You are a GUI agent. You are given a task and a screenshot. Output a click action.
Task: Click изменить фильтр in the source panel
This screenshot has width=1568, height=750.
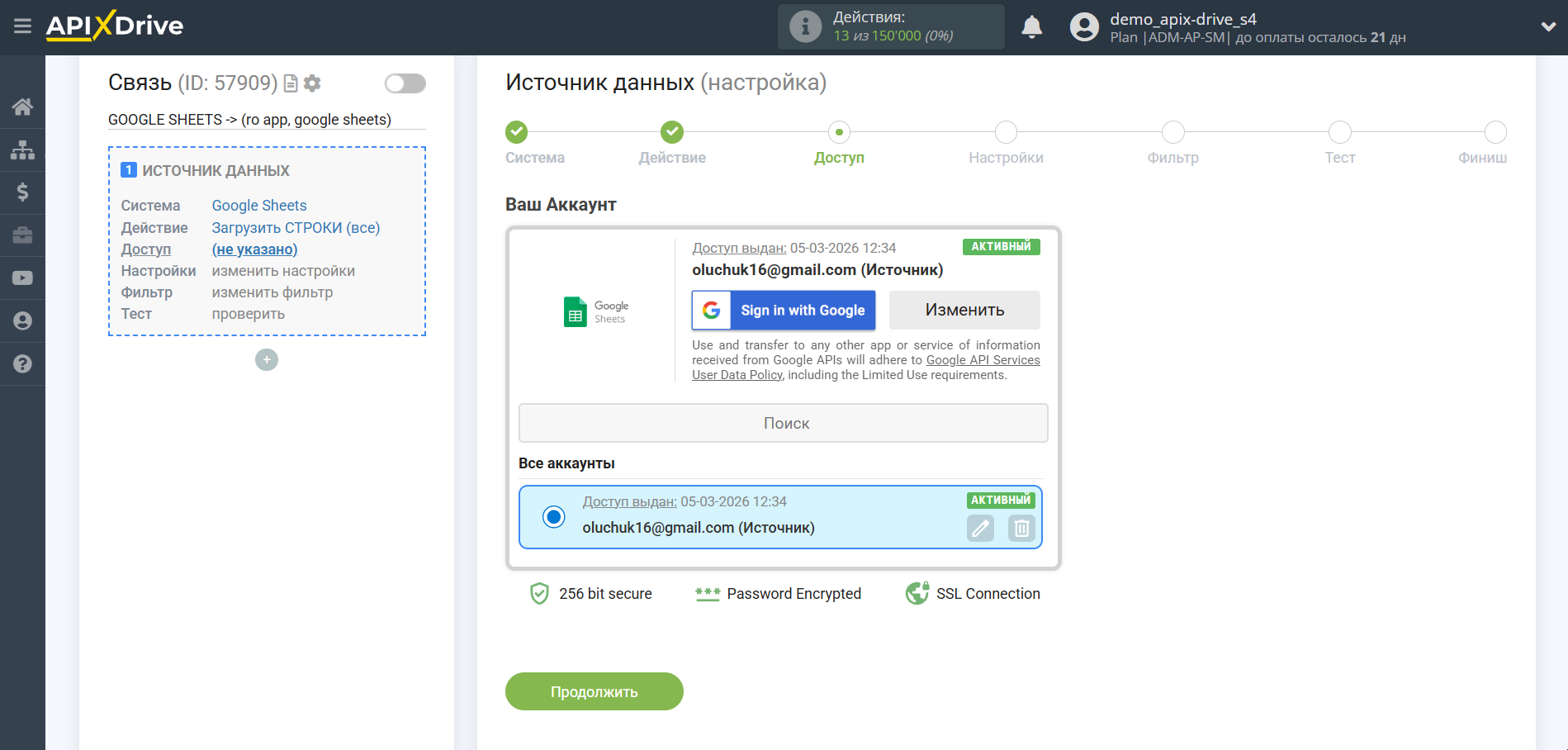272,292
